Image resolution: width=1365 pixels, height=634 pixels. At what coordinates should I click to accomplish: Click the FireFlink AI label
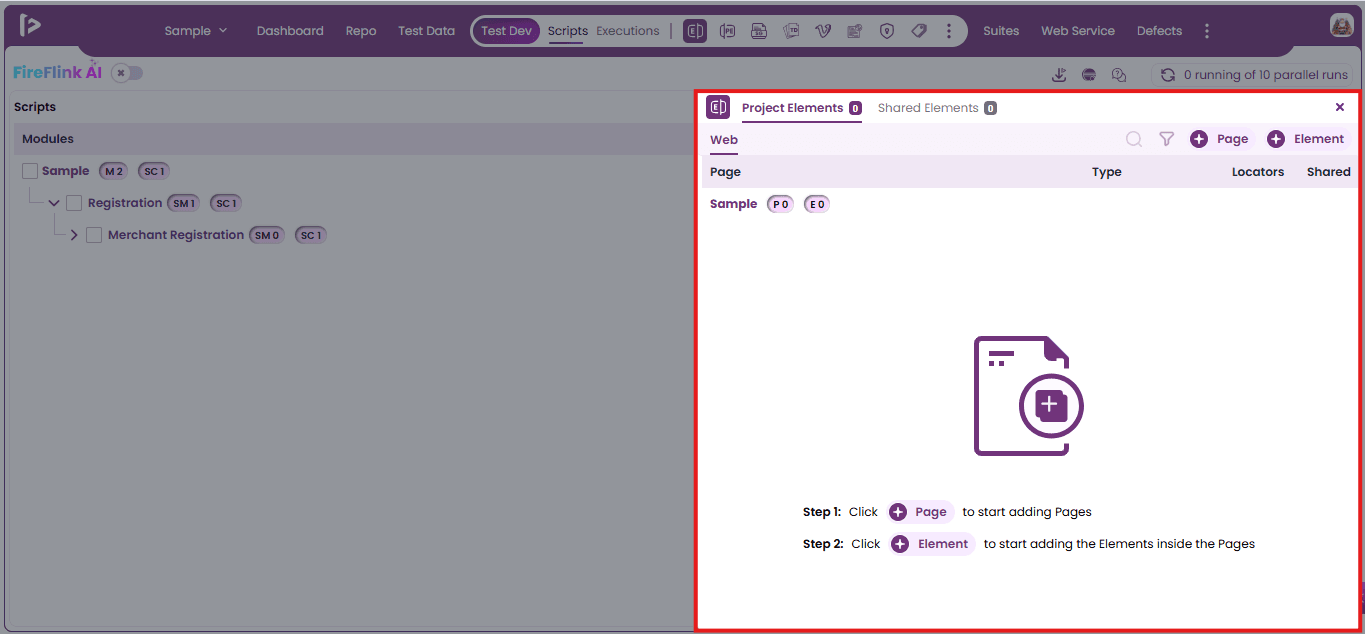(57, 72)
